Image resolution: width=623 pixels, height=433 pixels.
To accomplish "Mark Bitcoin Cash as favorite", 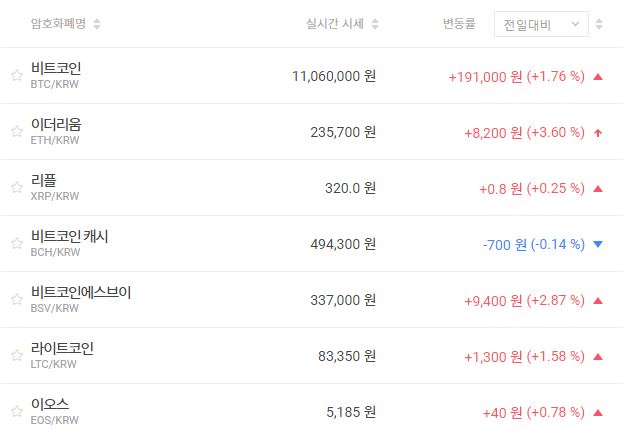I will [16, 243].
